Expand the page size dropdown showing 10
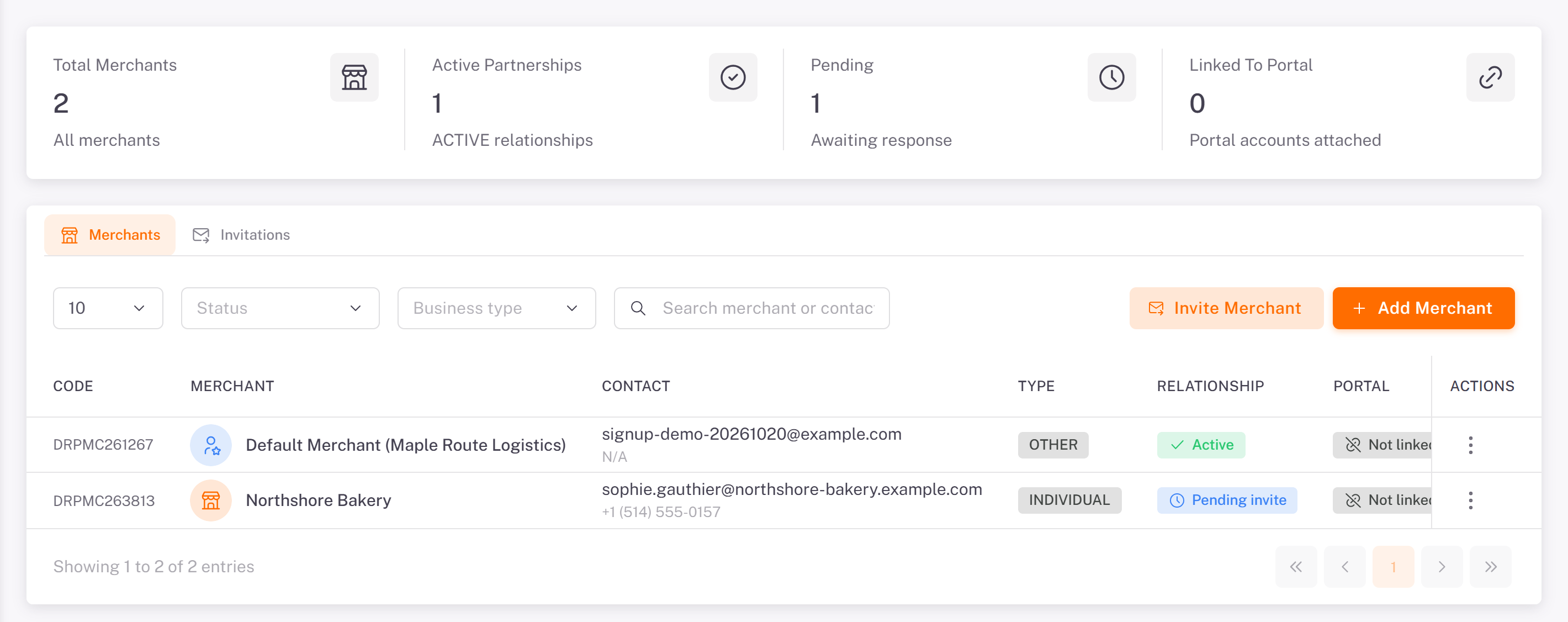The image size is (1568, 622). tap(108, 308)
